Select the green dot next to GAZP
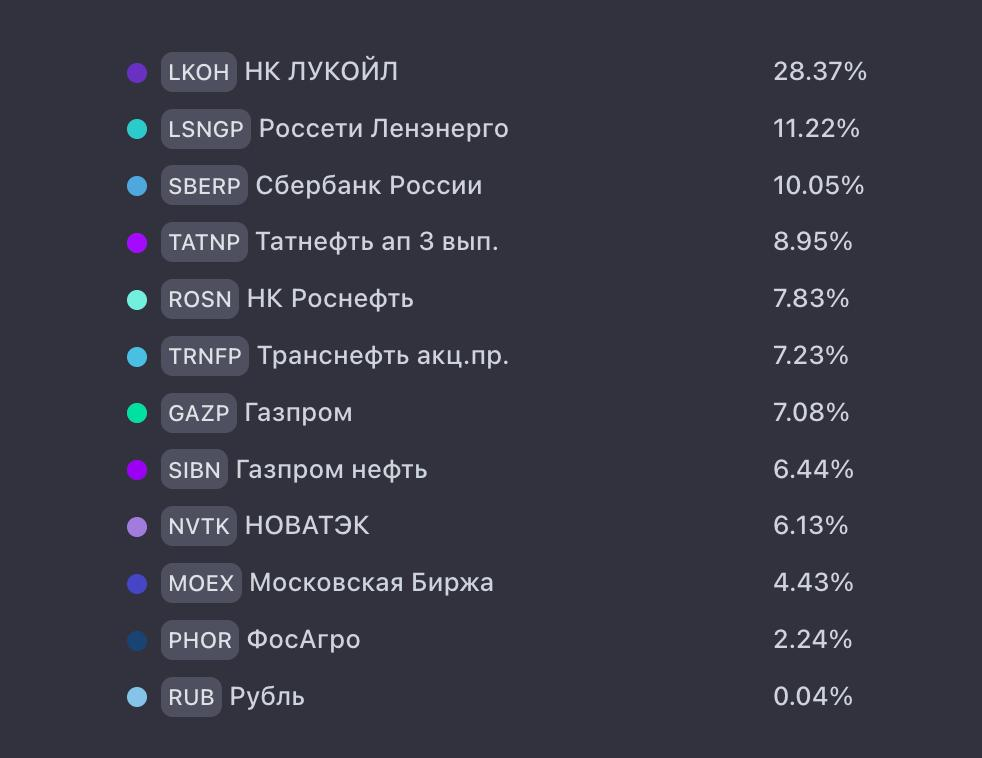 [x=137, y=413]
